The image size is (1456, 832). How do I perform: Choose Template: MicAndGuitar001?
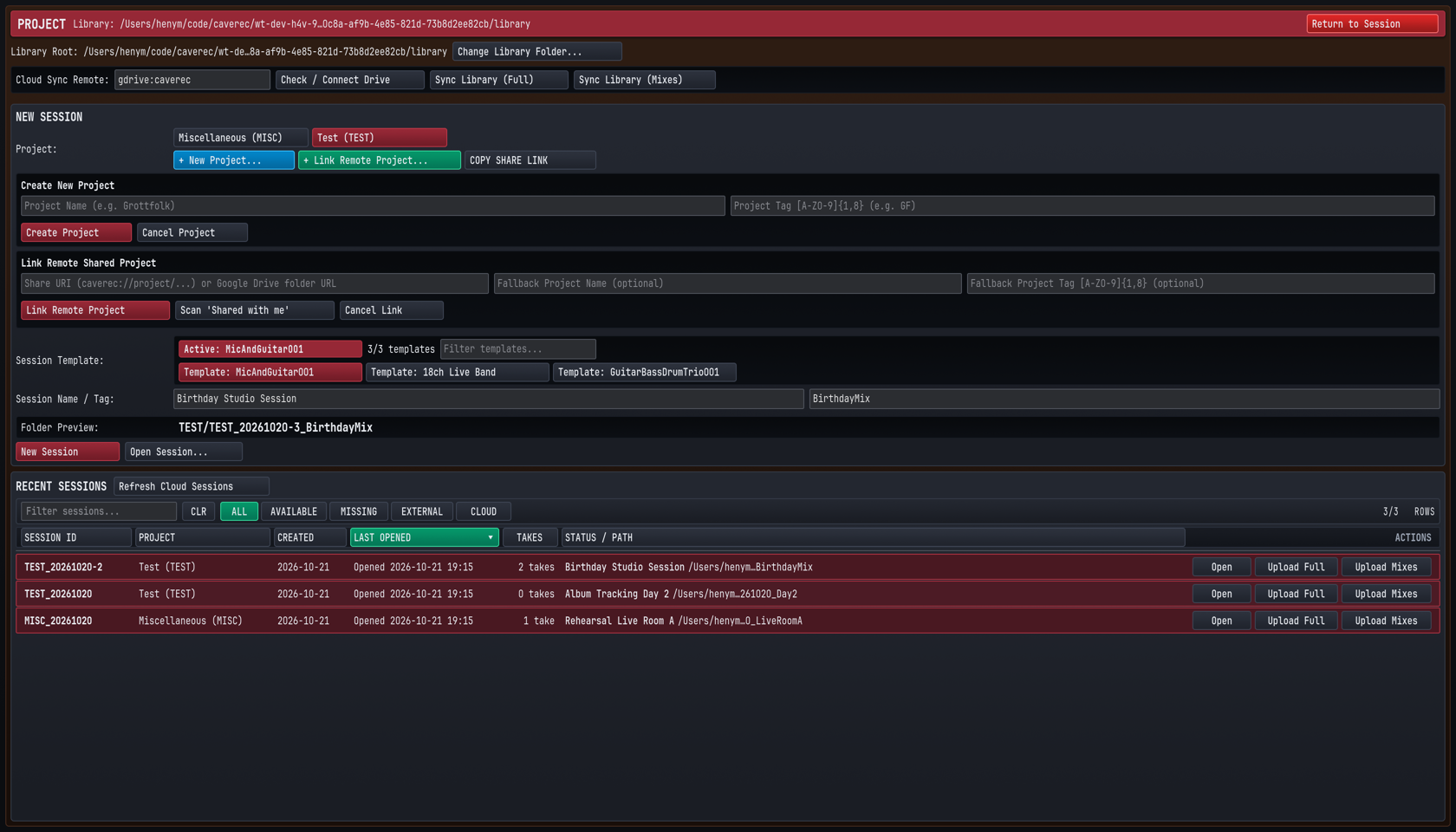pyautogui.click(x=270, y=373)
